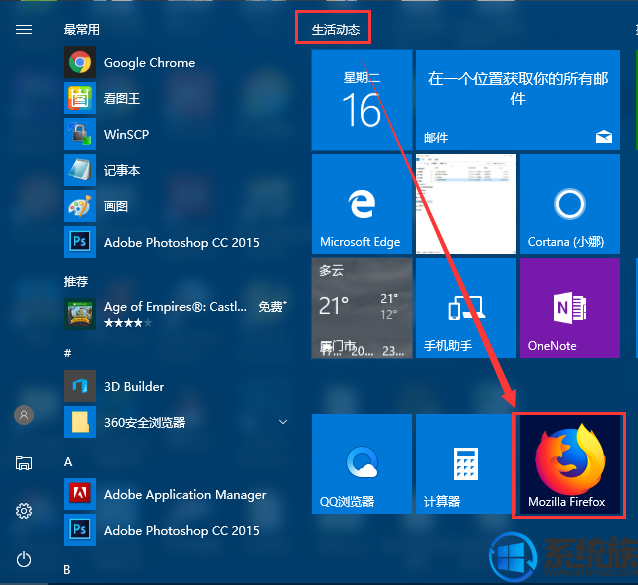This screenshot has height=585, width=638.
Task: Open File Explorer from the left rail
Action: pos(24,463)
